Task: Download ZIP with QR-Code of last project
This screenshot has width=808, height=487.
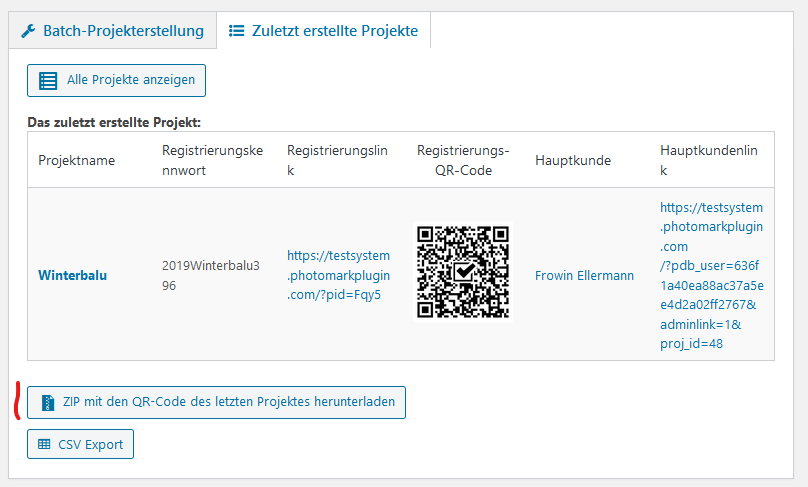Action: pos(216,403)
